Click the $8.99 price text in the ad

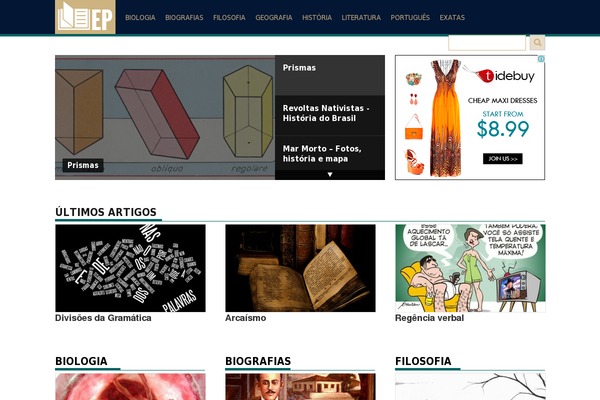coord(503,129)
